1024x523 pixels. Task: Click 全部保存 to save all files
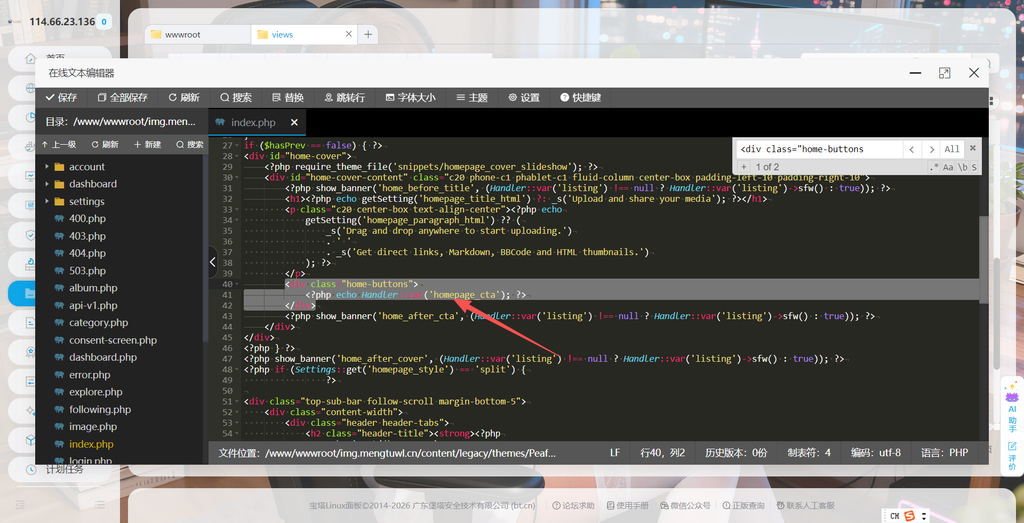pyautogui.click(x=122, y=98)
